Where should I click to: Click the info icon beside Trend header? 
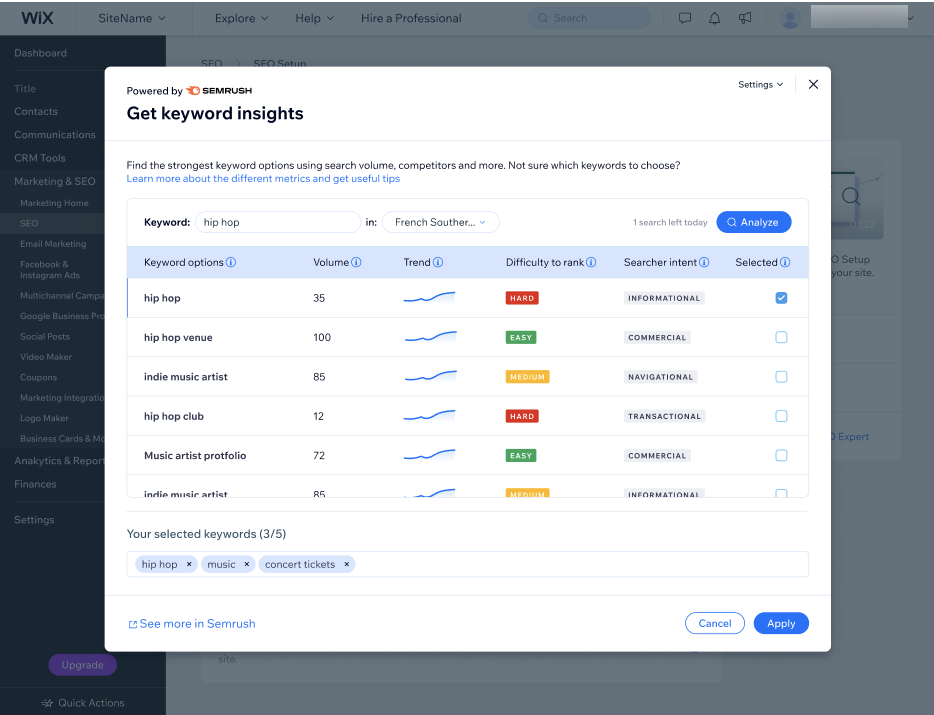point(438,263)
